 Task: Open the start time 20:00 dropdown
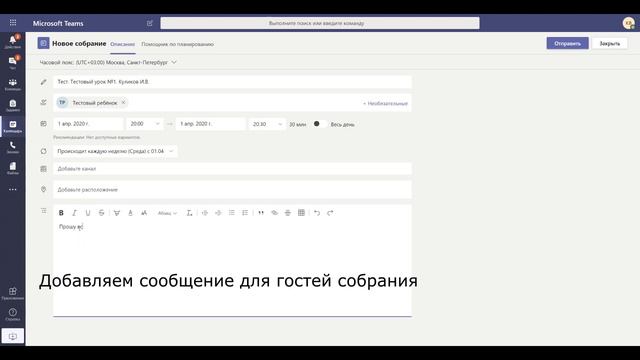(144, 124)
